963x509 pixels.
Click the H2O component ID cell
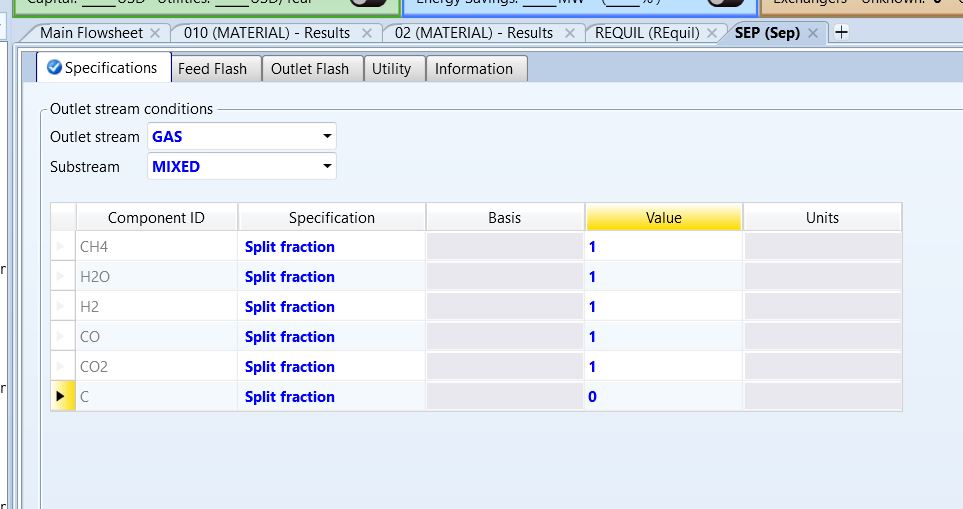pos(157,277)
